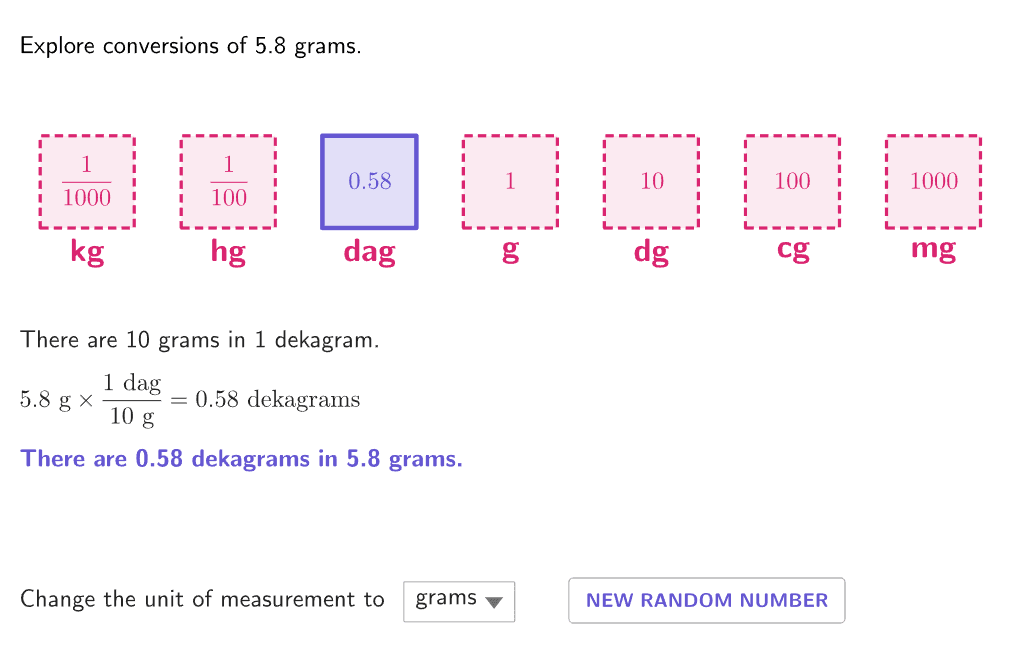
Task: Click the kg unit label
Action: click(87, 250)
